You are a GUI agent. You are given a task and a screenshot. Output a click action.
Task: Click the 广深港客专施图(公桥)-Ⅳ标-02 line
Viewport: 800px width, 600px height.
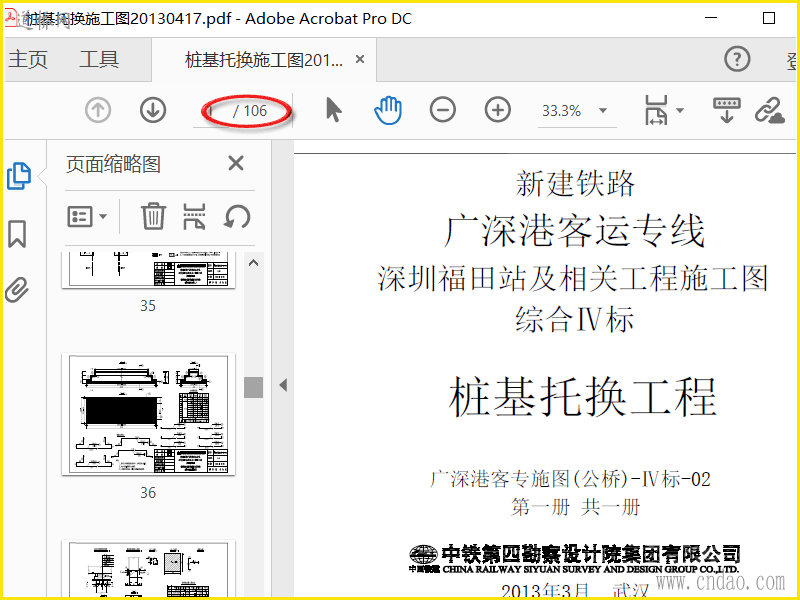[570, 479]
